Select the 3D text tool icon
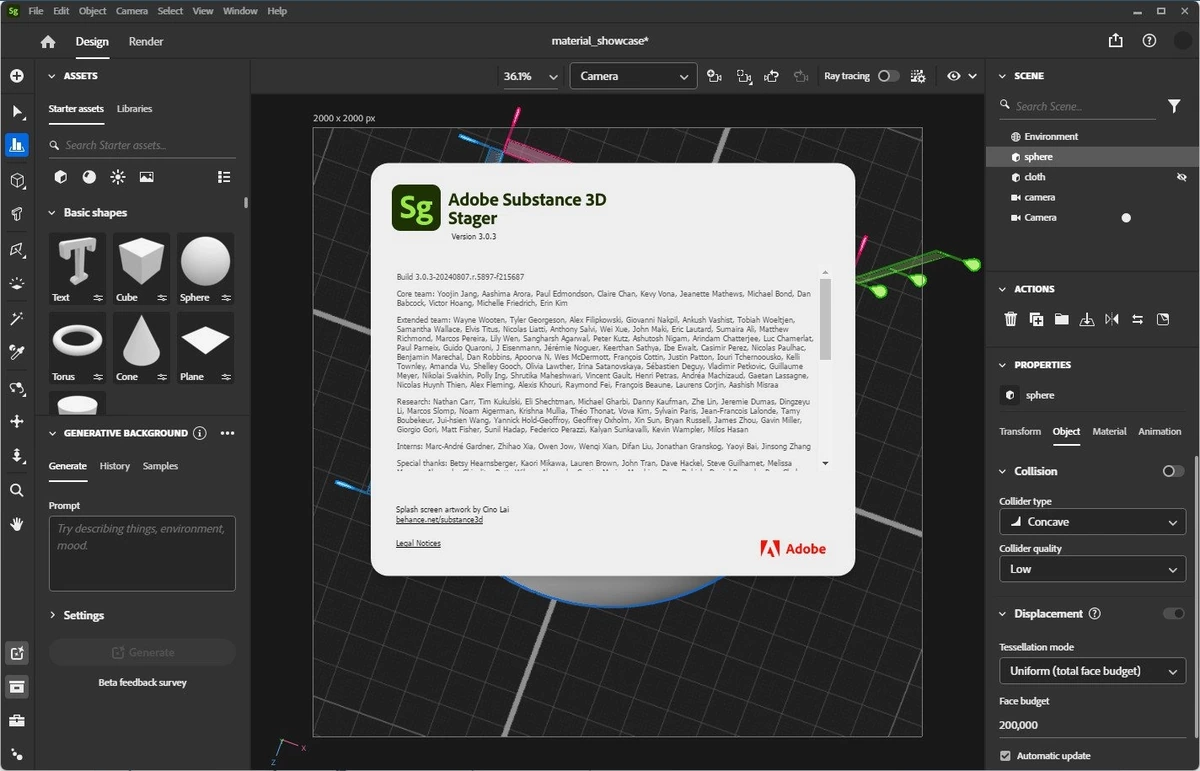 [16, 214]
